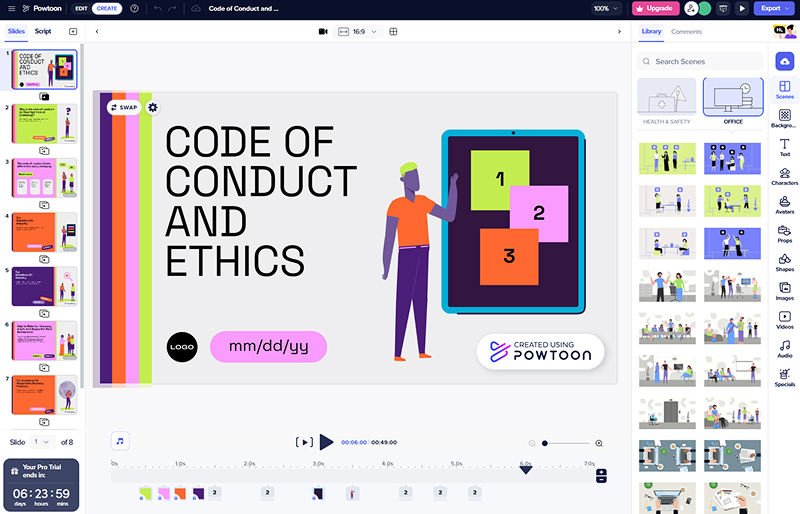800x514 pixels.
Task: Open the Shapes panel
Action: click(x=784, y=262)
